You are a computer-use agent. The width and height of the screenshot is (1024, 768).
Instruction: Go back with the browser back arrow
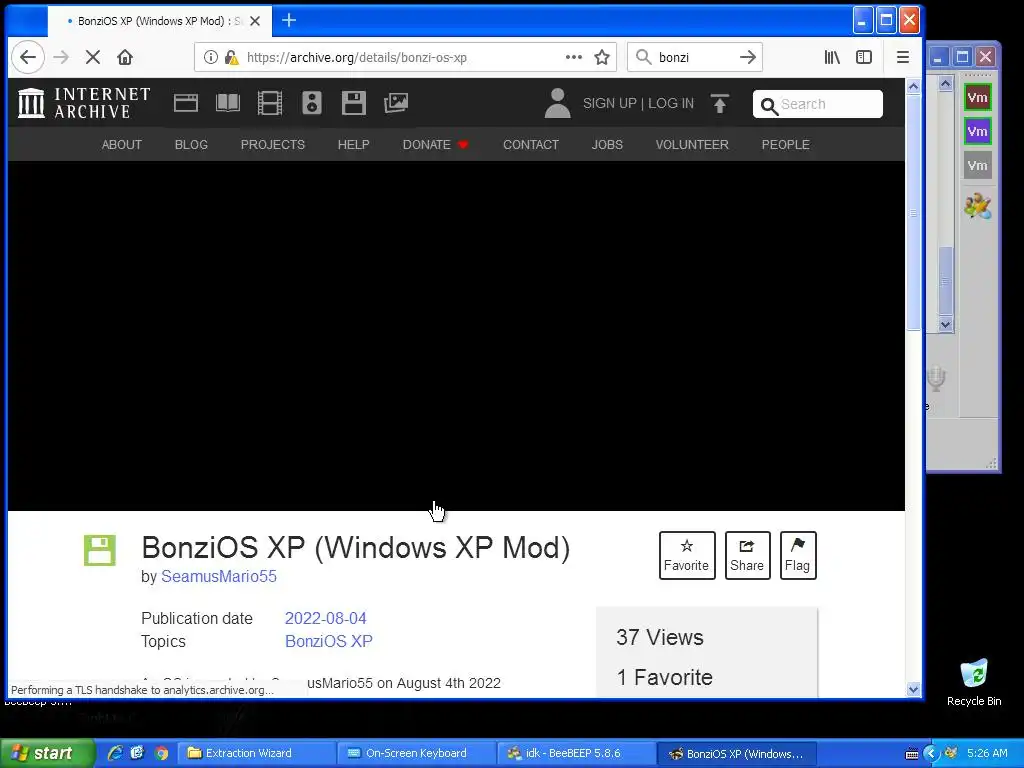coord(27,57)
